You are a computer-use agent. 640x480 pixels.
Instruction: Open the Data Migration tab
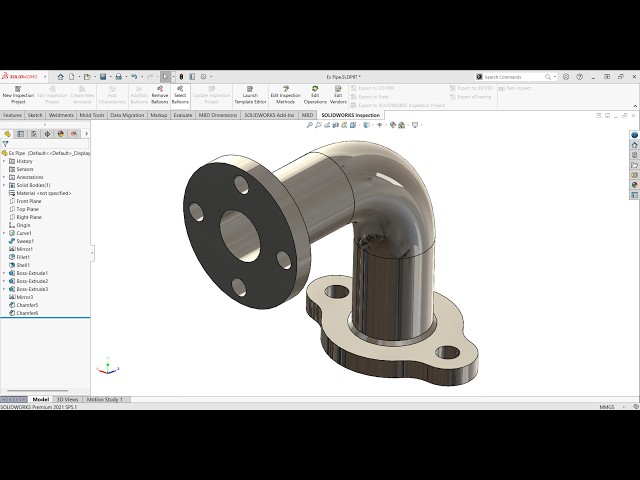(127, 115)
